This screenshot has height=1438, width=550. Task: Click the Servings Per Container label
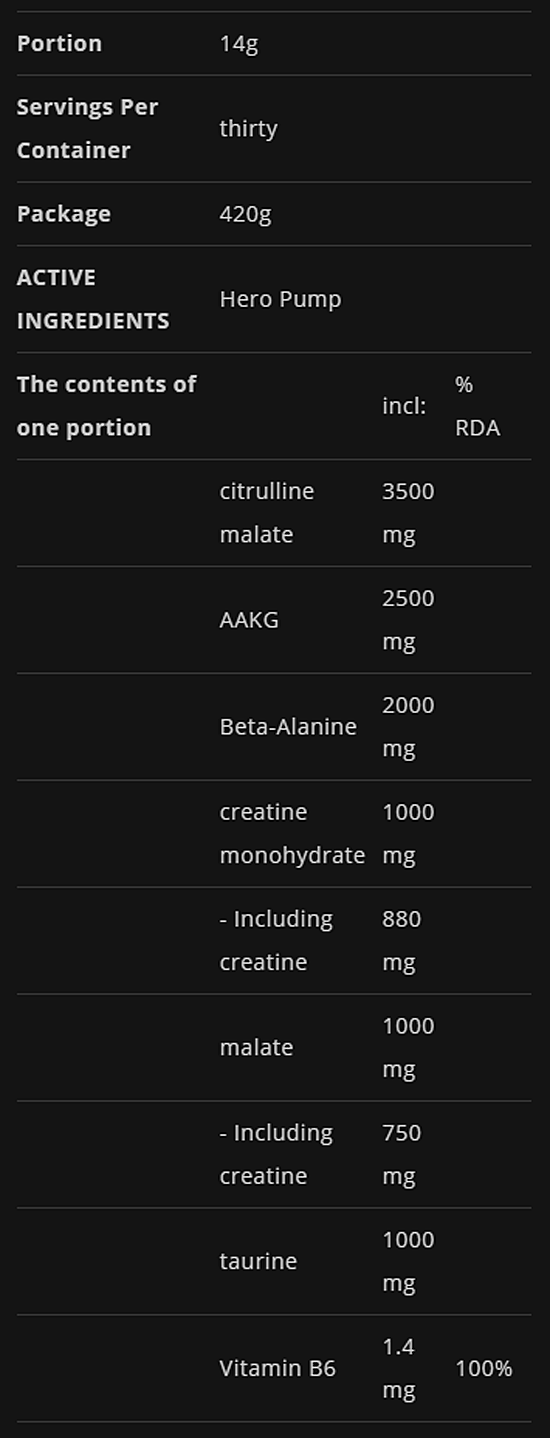[x=87, y=128]
